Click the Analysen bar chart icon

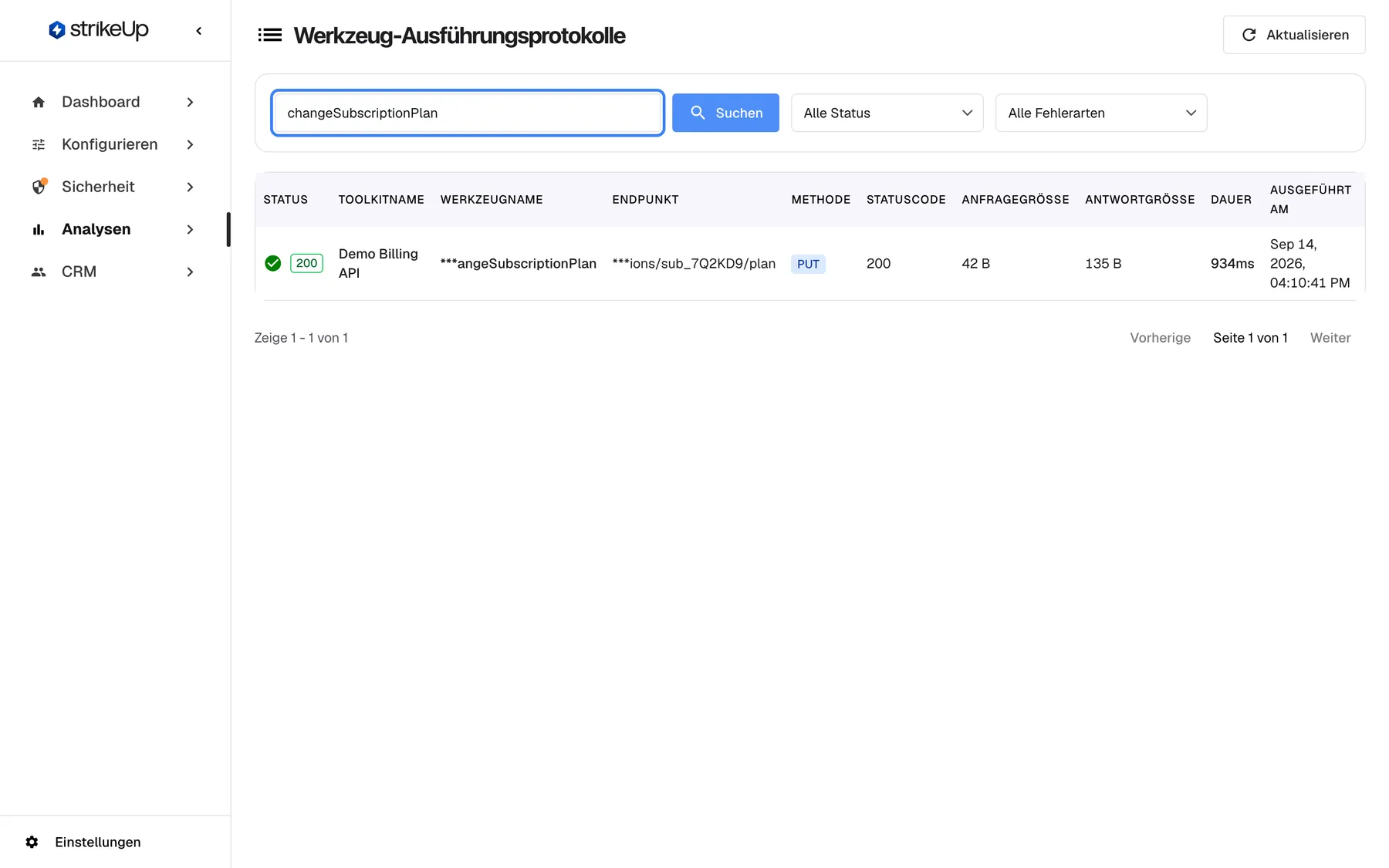click(39, 229)
